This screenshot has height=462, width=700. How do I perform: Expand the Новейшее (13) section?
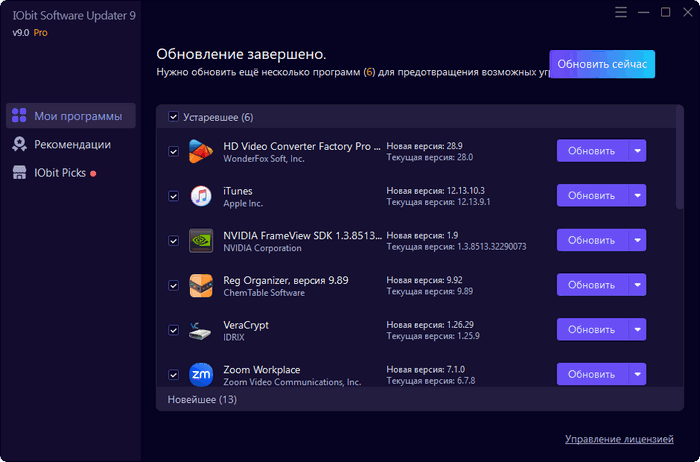pyautogui.click(x=420, y=399)
